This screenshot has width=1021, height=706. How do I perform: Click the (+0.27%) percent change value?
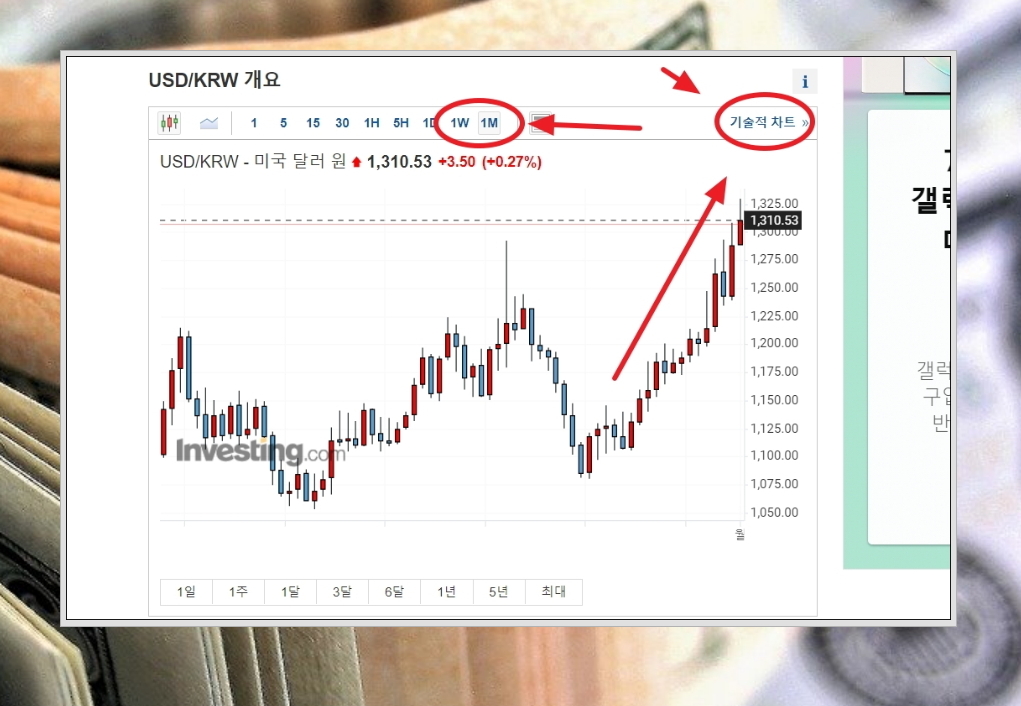point(512,162)
